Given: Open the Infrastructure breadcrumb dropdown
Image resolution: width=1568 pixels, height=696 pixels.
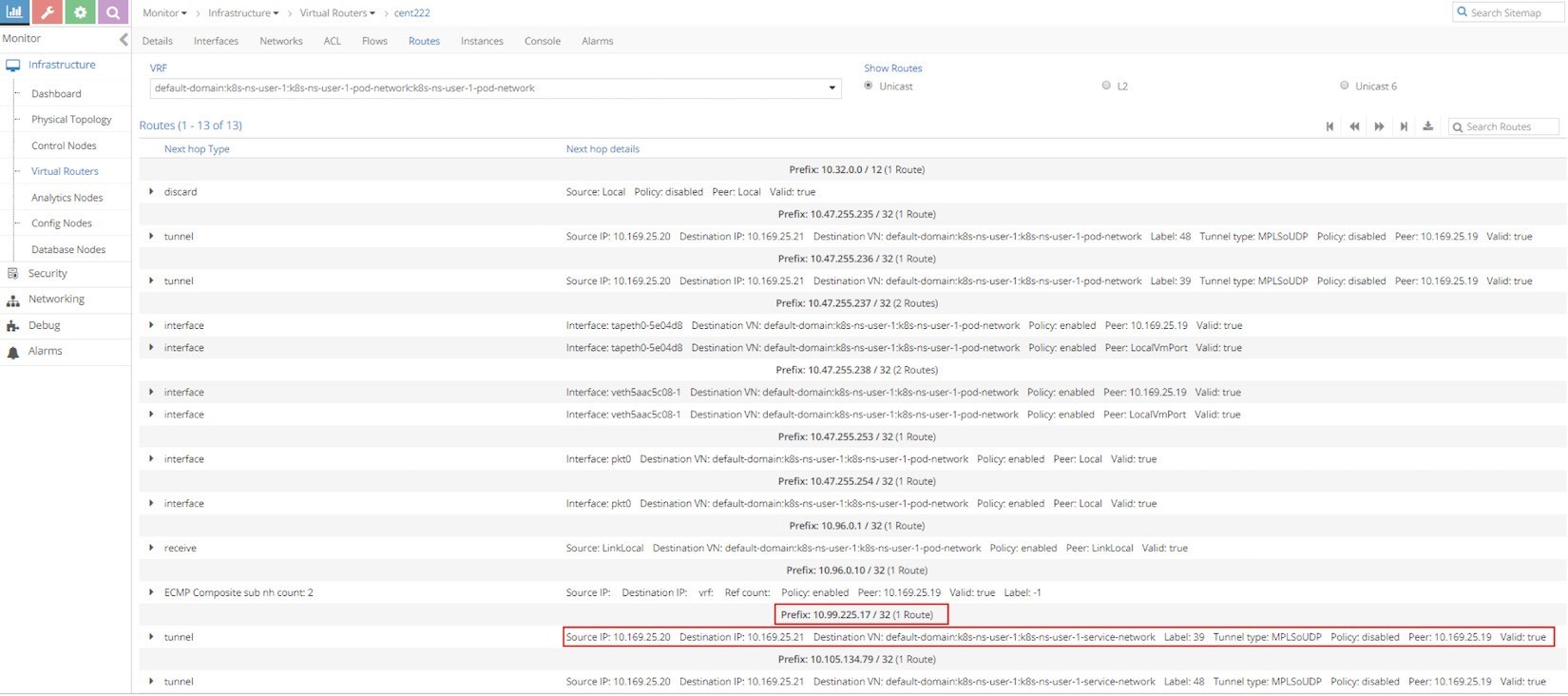Looking at the screenshot, I should pyautogui.click(x=243, y=13).
